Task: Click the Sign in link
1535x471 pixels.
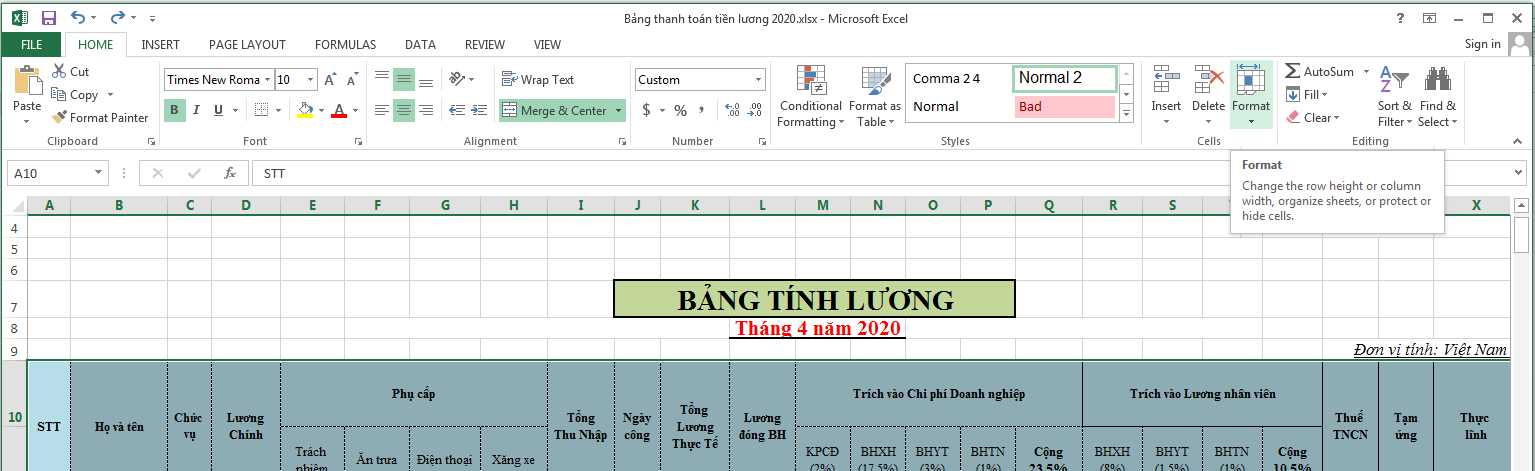Action: tap(1482, 44)
